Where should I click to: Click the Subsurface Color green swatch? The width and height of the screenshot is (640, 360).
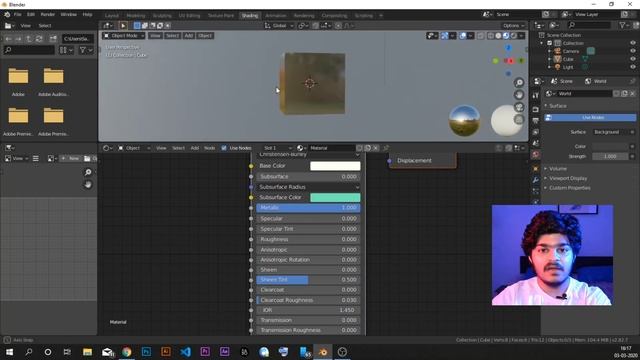coord(335,197)
